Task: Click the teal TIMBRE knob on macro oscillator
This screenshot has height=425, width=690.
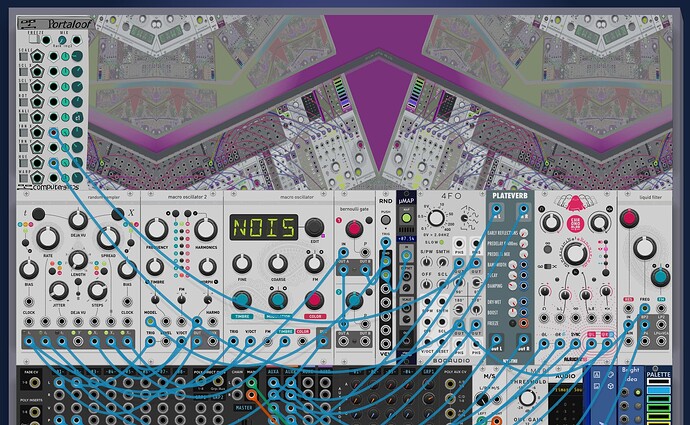Action: tap(242, 300)
